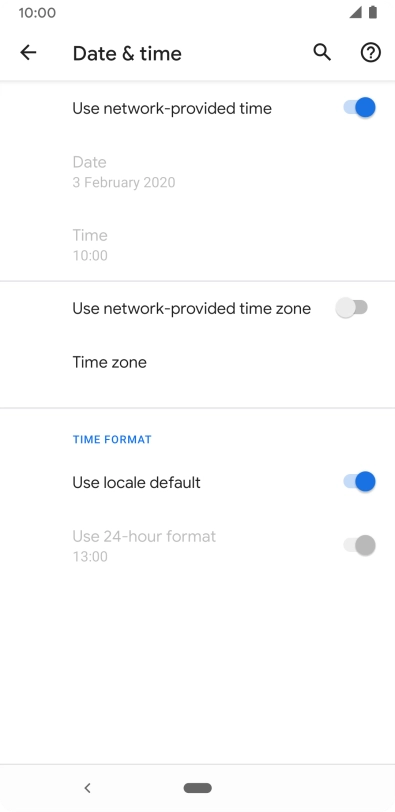Tap the battery status icon
Image resolution: width=395 pixels, height=812 pixels.
(373, 12)
